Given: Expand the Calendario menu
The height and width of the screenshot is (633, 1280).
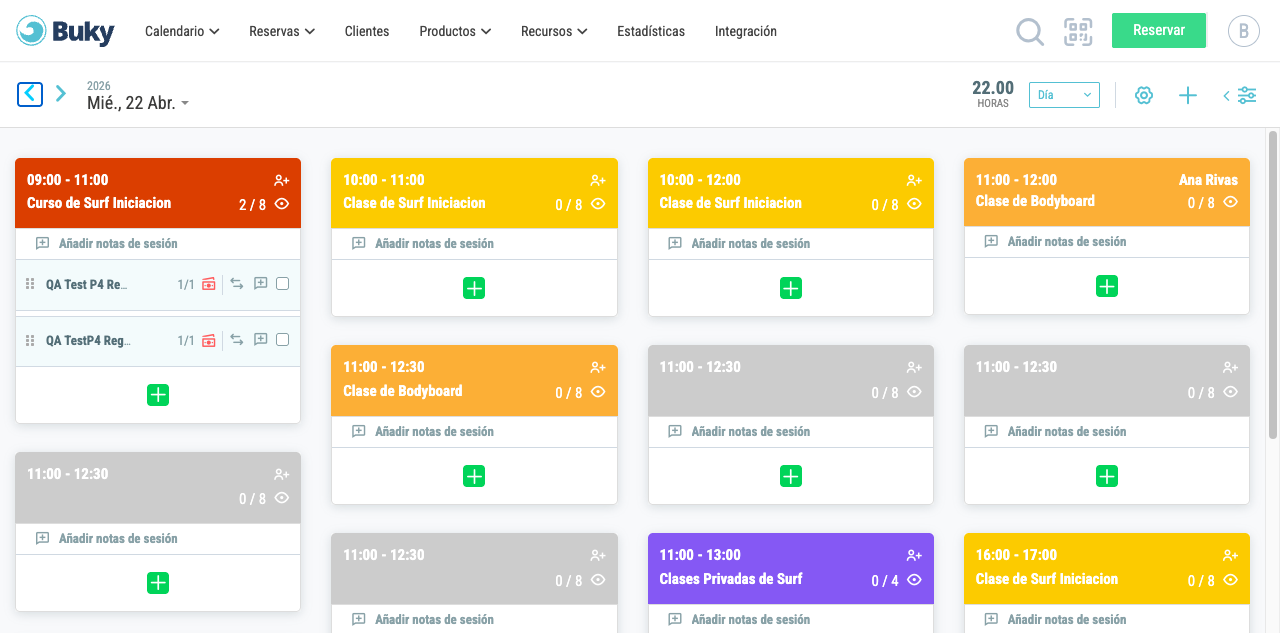Looking at the screenshot, I should pos(182,31).
